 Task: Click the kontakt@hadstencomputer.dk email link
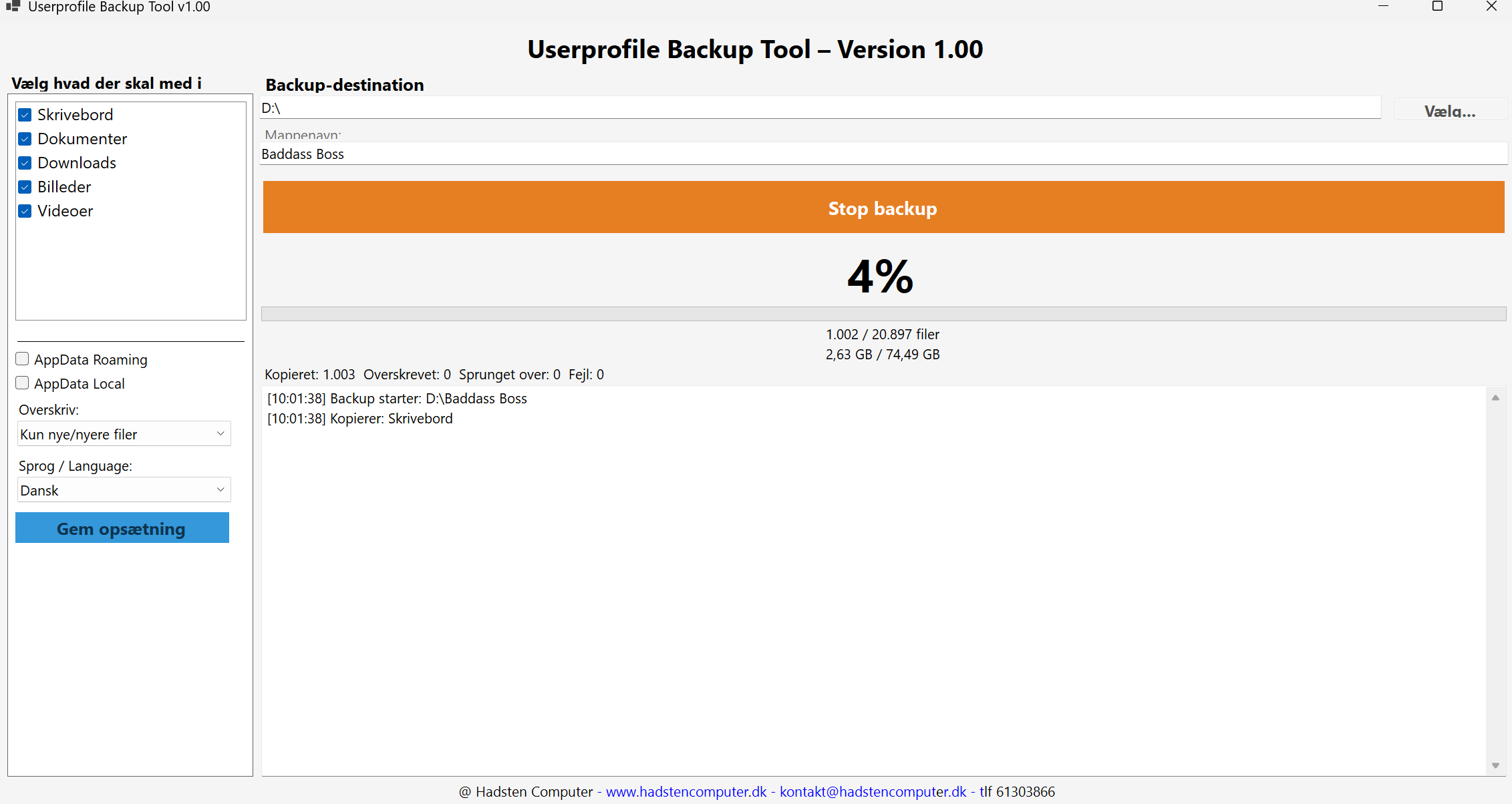873,792
